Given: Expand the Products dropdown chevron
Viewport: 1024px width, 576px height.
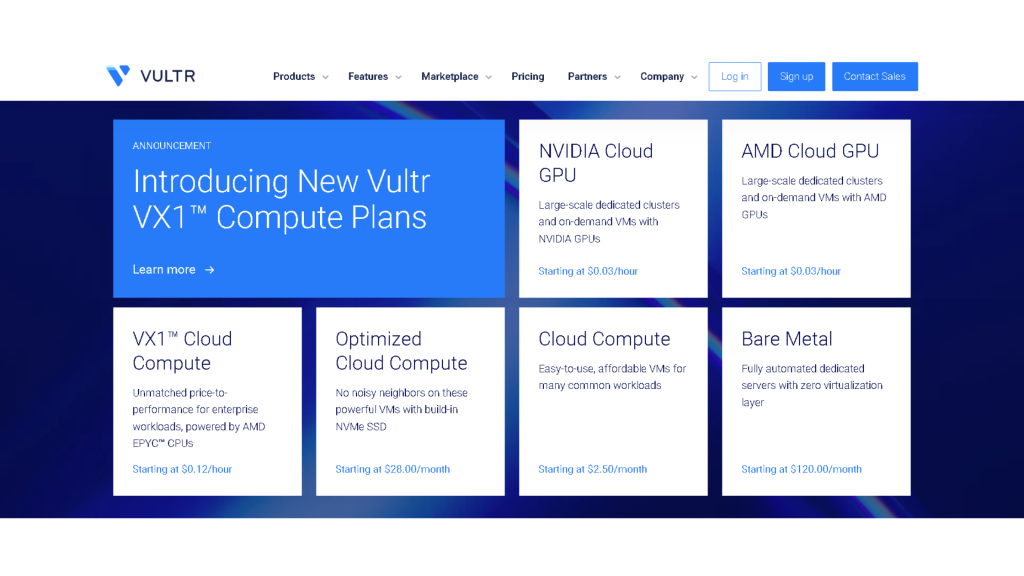Looking at the screenshot, I should tap(325, 77).
